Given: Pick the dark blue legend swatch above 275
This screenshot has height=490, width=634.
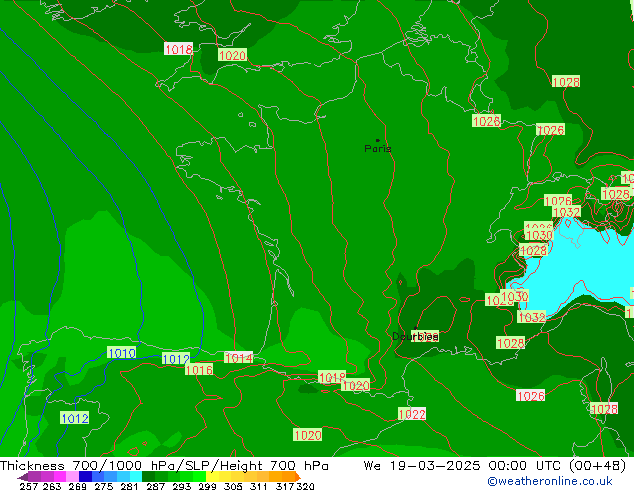Looking at the screenshot, I should [x=85, y=476].
